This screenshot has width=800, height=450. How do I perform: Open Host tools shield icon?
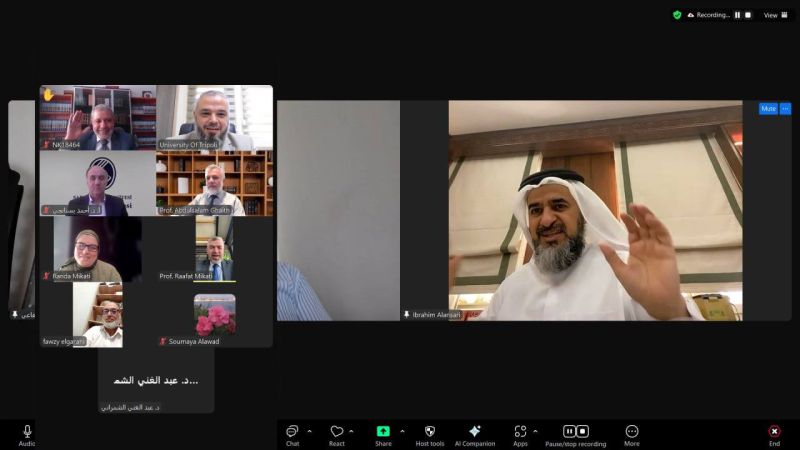(430, 432)
